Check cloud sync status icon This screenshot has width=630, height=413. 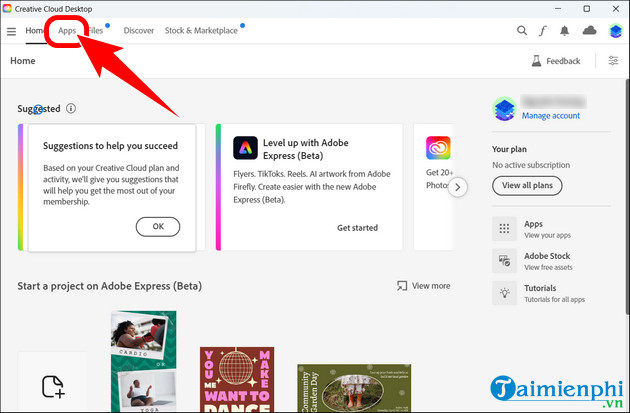(x=589, y=30)
